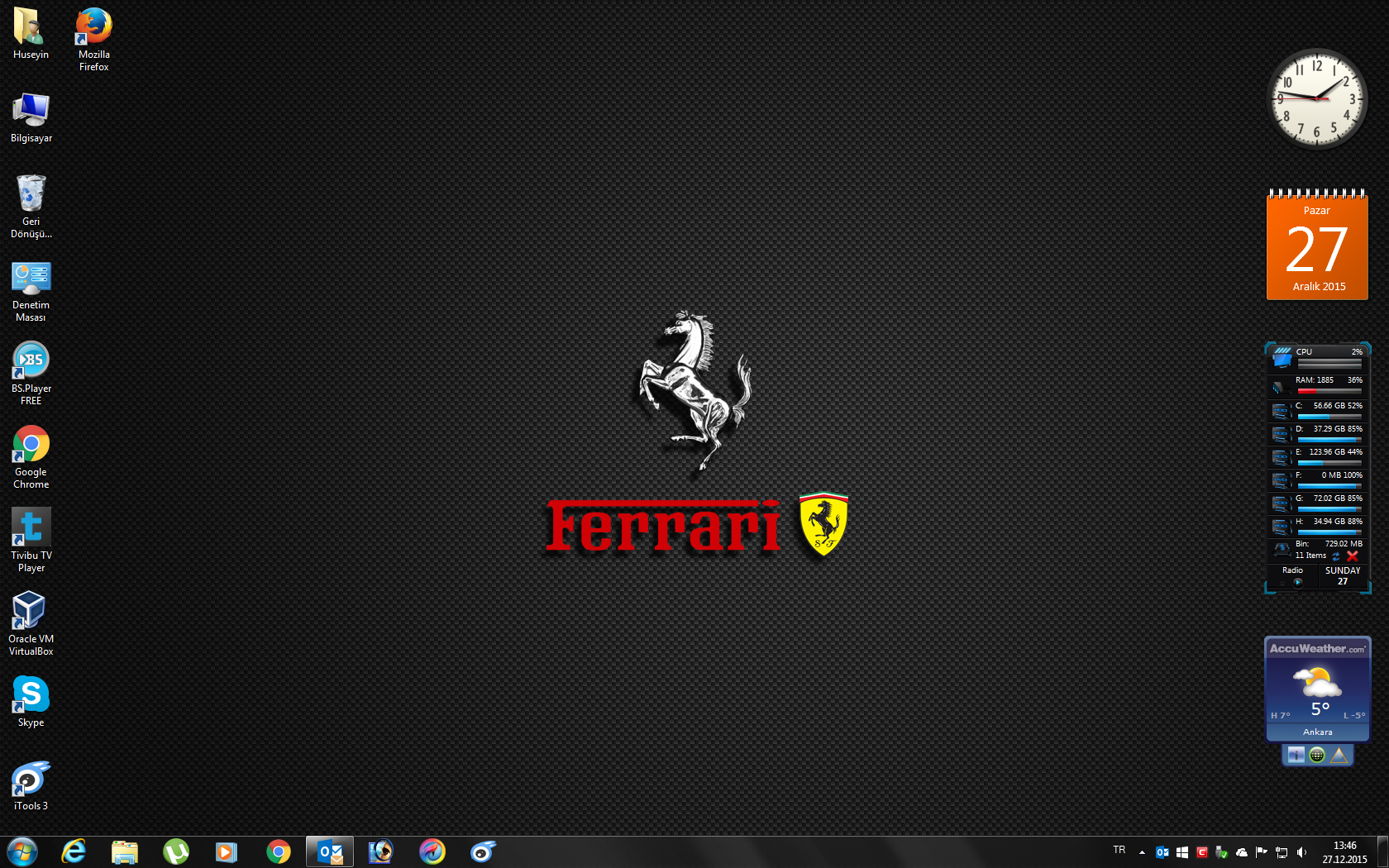Image resolution: width=1389 pixels, height=868 pixels.
Task: Open uTorrent from the taskbar
Action: pyautogui.click(x=176, y=851)
